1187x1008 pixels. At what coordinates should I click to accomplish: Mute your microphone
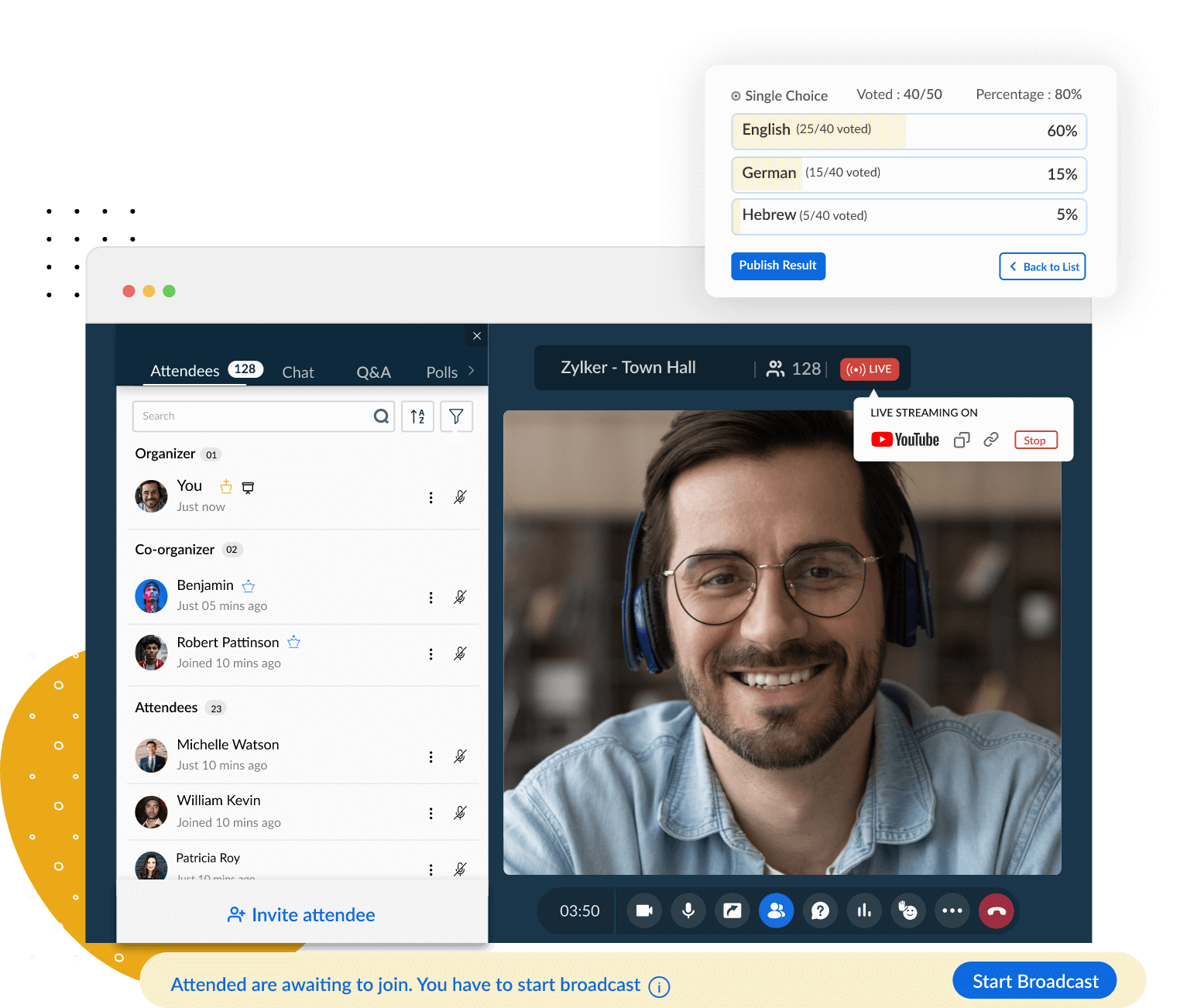(x=688, y=910)
